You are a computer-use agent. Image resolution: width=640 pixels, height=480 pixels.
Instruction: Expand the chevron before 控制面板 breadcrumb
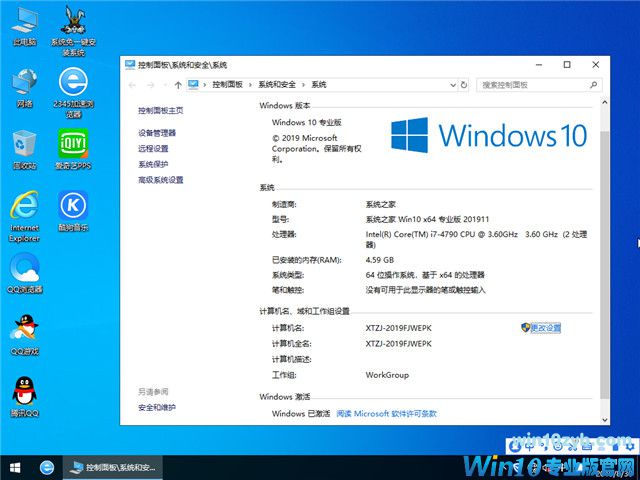click(205, 85)
